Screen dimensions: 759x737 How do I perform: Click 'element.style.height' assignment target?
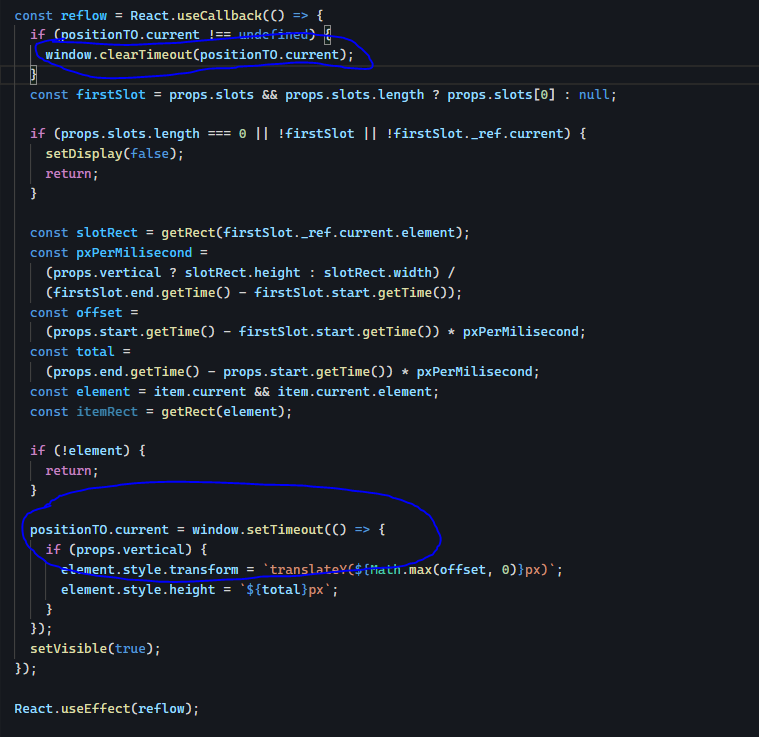138,590
